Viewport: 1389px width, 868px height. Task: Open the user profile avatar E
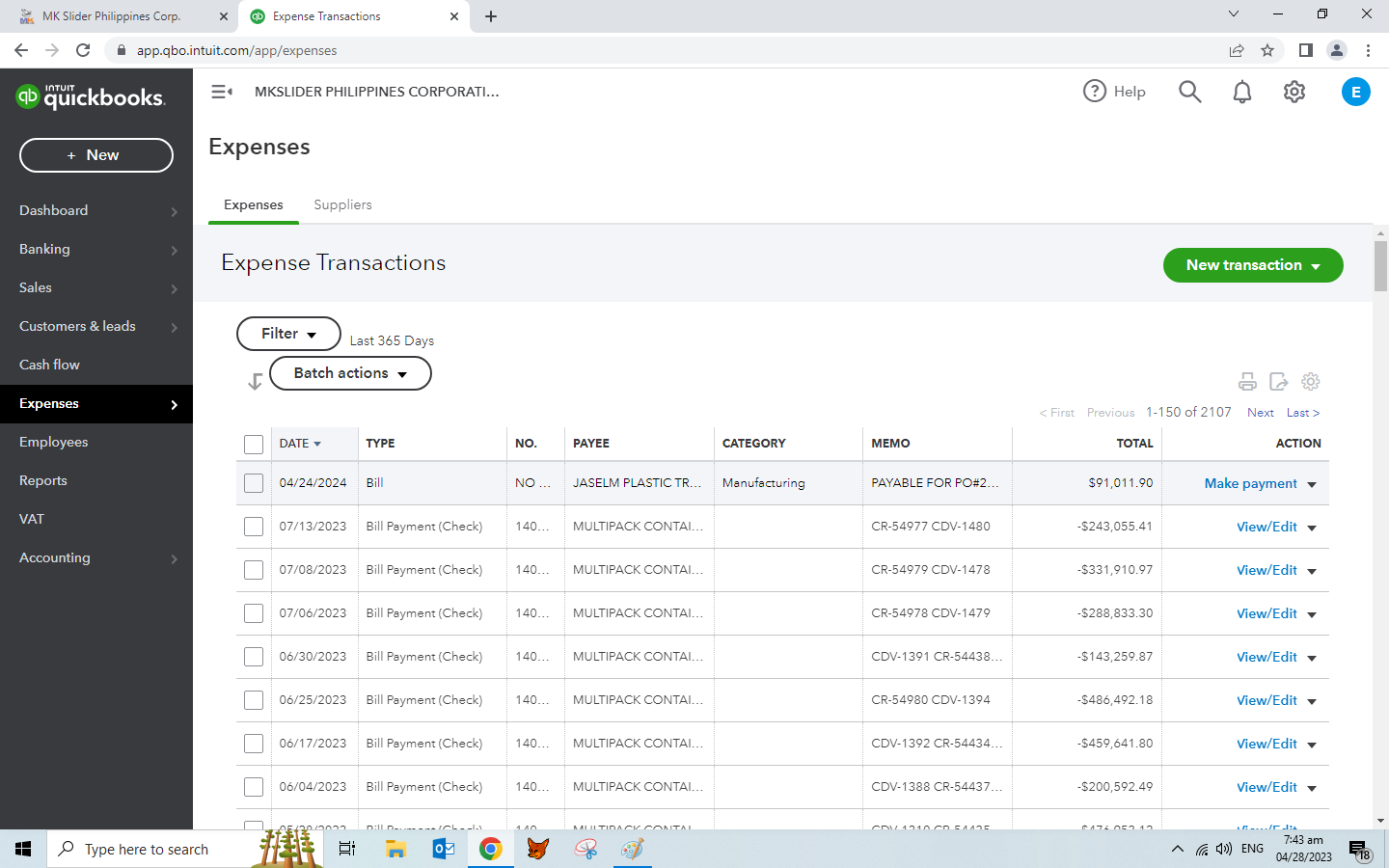pyautogui.click(x=1356, y=92)
